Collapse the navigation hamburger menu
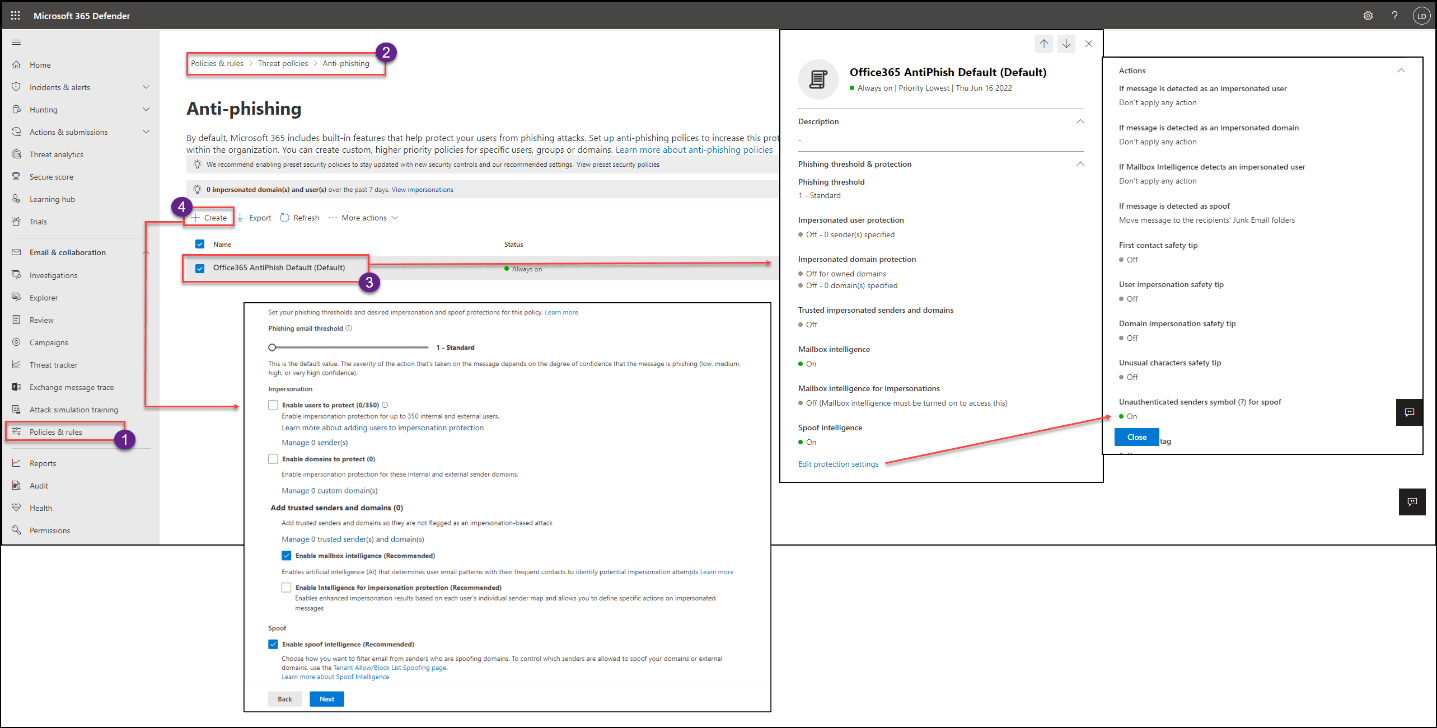1437x728 pixels. pos(16,43)
